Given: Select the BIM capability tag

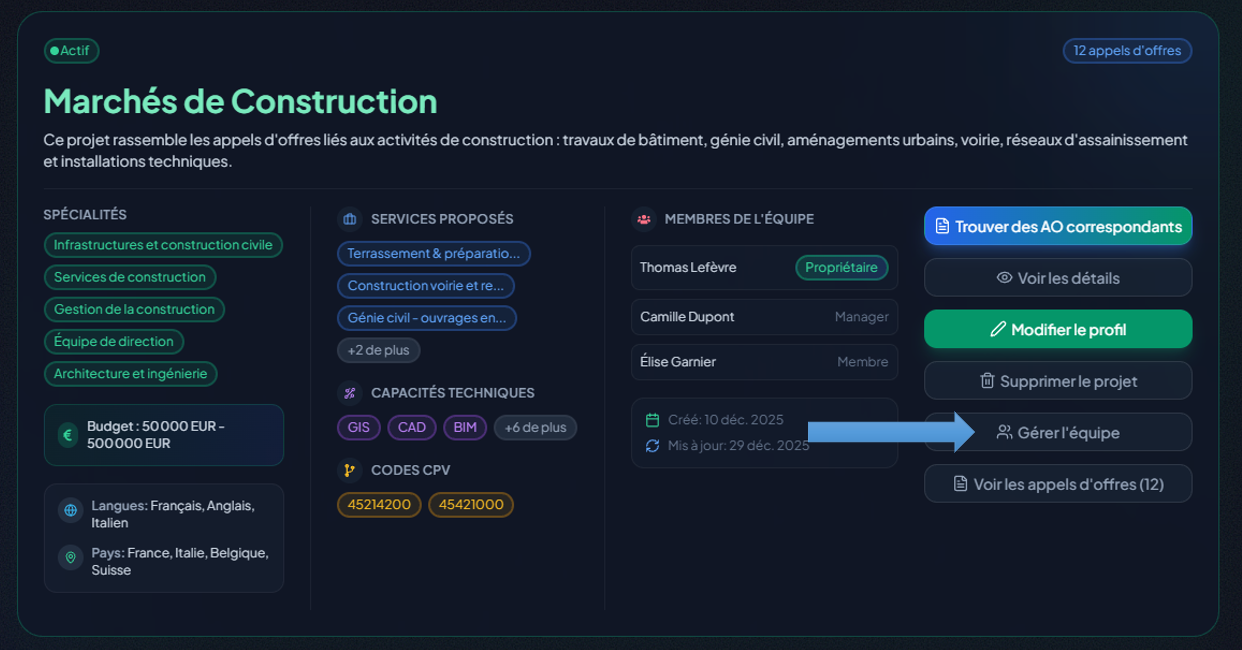Looking at the screenshot, I should [465, 428].
